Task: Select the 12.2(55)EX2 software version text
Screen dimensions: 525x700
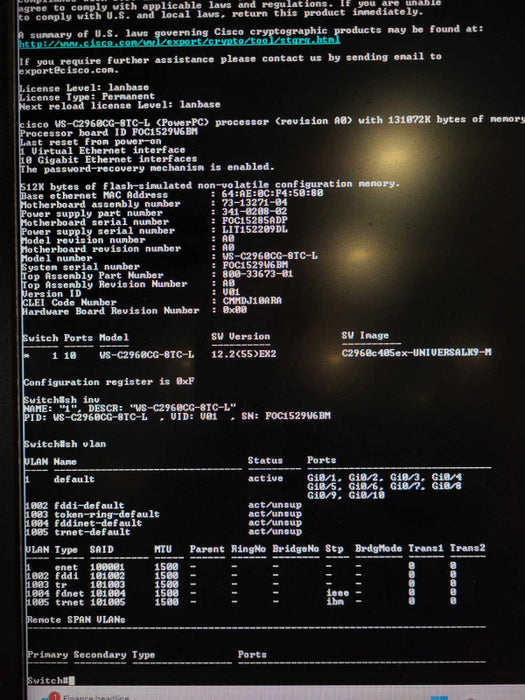Action: tap(244, 354)
